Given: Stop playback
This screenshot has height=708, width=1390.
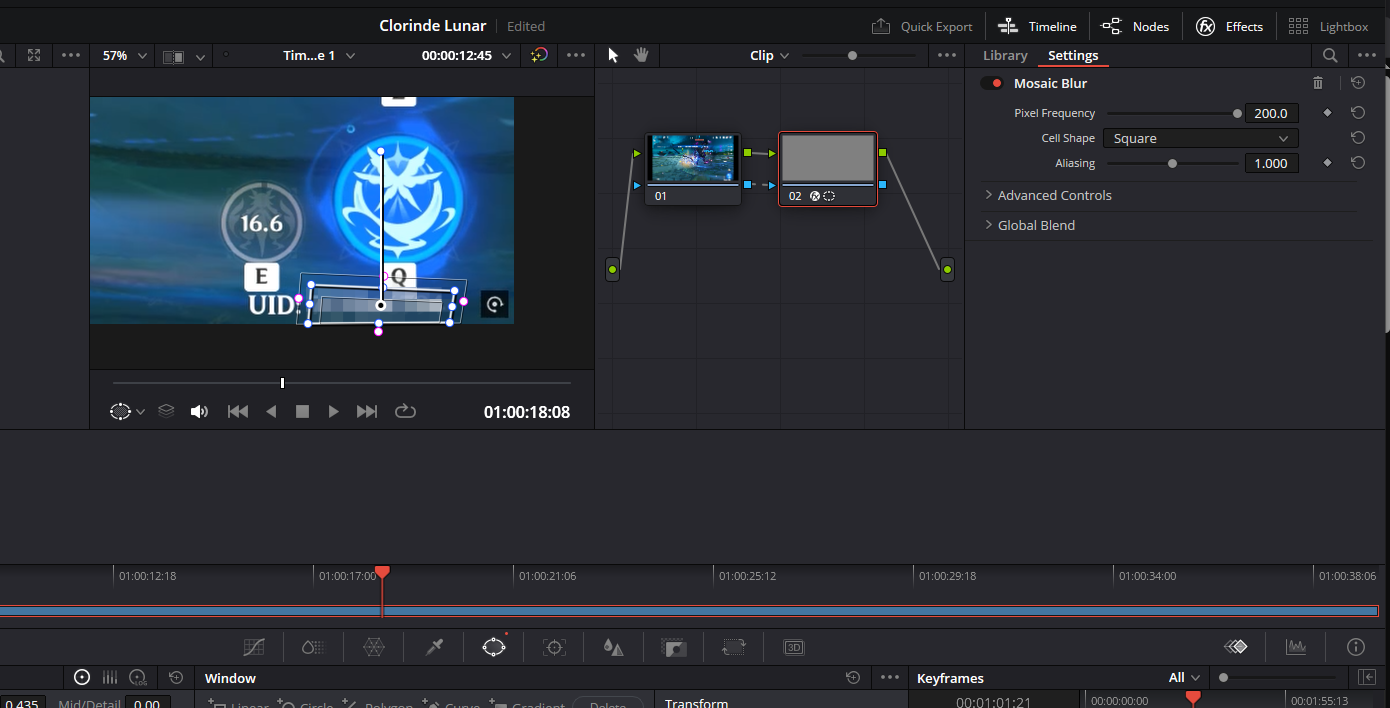Looking at the screenshot, I should 302,411.
